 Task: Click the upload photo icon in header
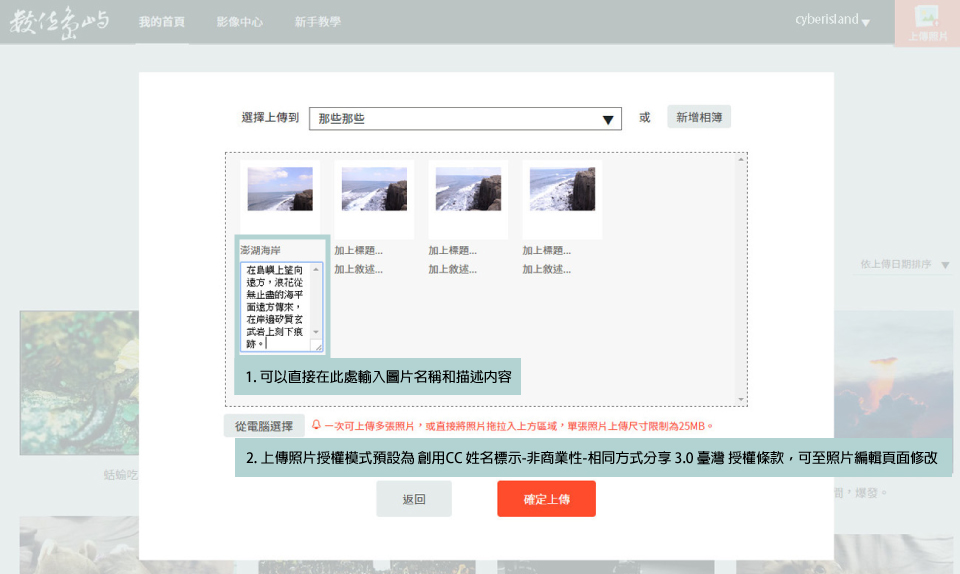click(927, 22)
